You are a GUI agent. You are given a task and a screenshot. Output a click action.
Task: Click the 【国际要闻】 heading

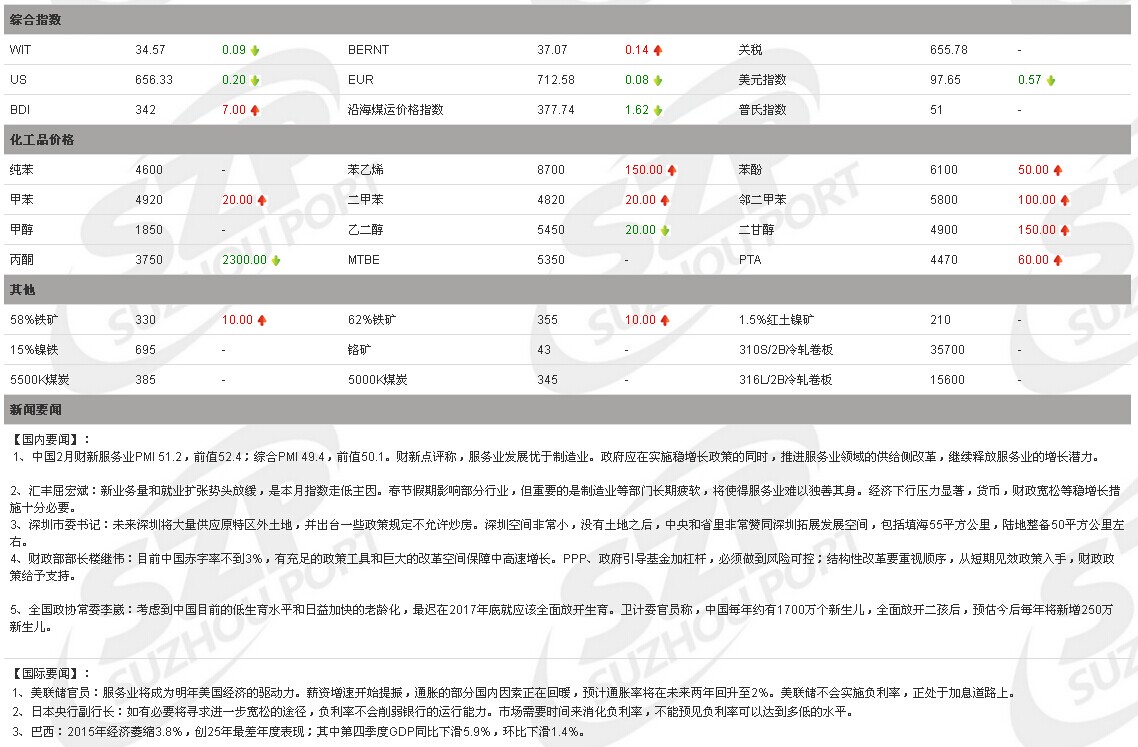pyautogui.click(x=51, y=674)
